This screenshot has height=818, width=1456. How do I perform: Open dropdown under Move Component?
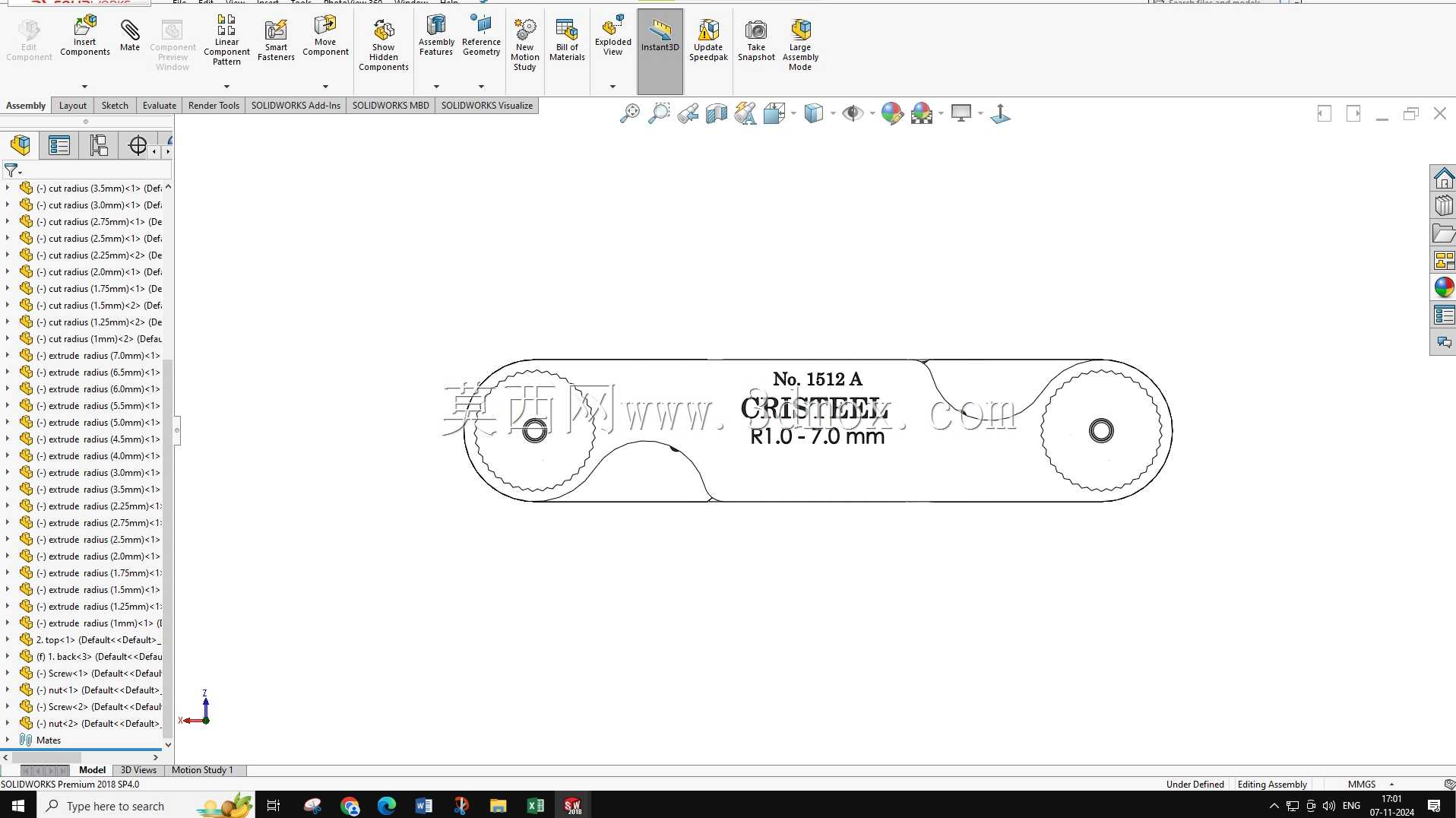pos(325,87)
